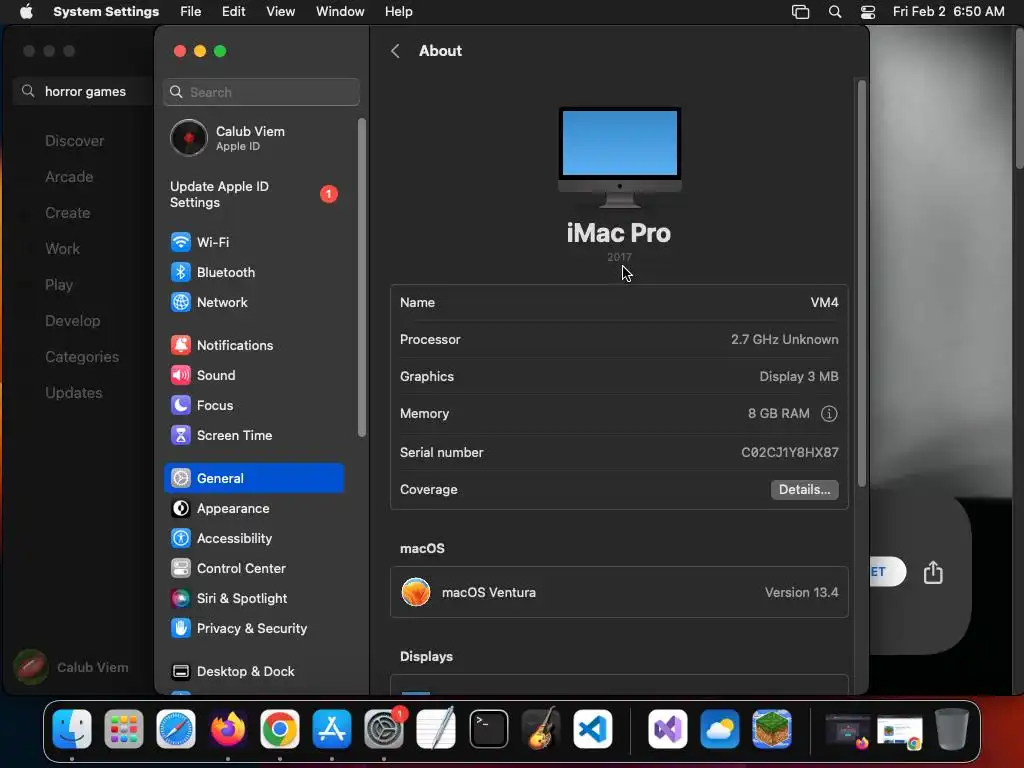
Task: Click Update Apple ID Settings
Action: coord(254,195)
